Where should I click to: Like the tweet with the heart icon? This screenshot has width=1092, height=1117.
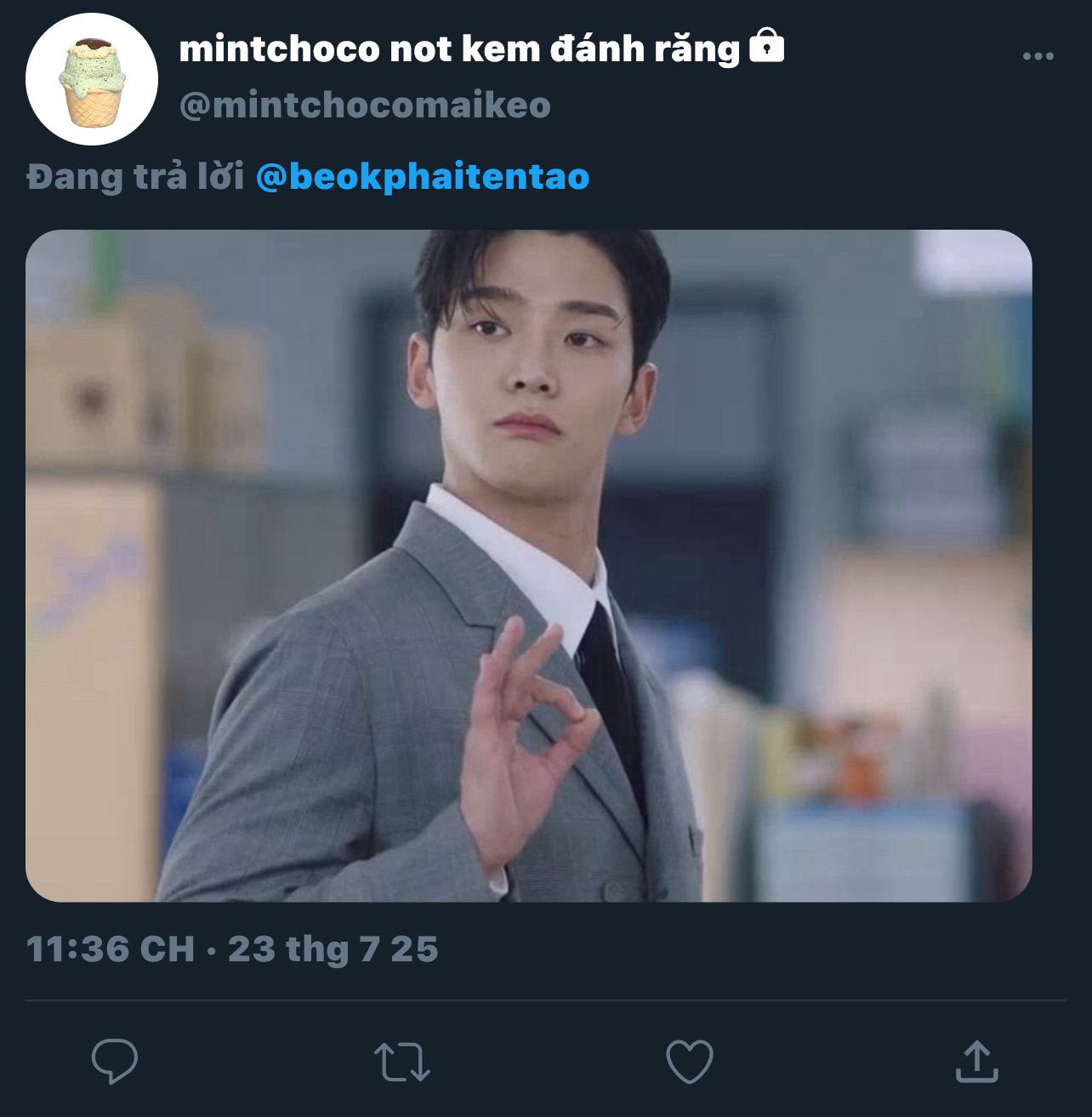[x=689, y=1062]
